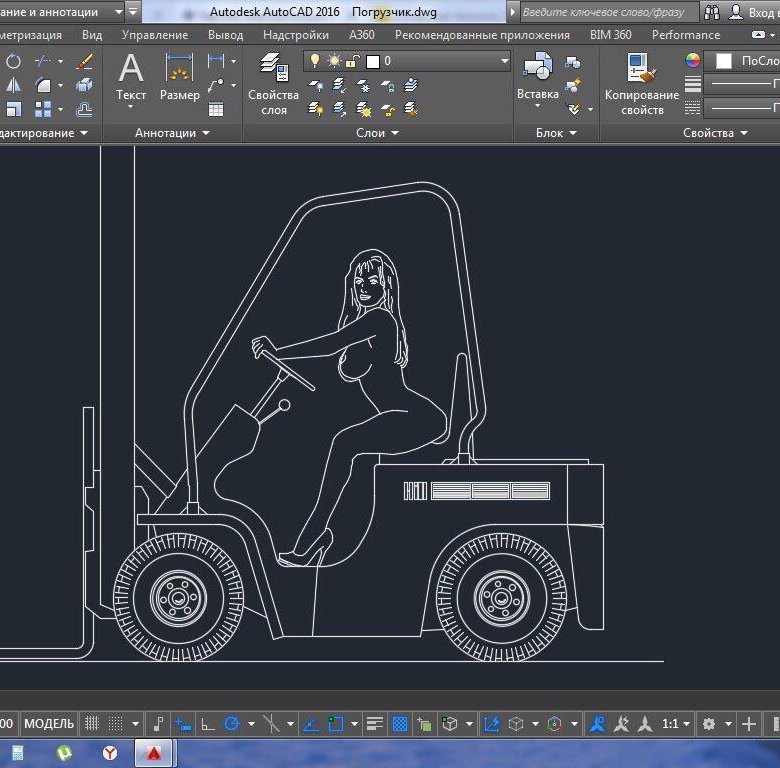Screen dimensions: 780x768
Task: Open AutoCAD from the Windows taskbar
Action: pyautogui.click(x=156, y=752)
